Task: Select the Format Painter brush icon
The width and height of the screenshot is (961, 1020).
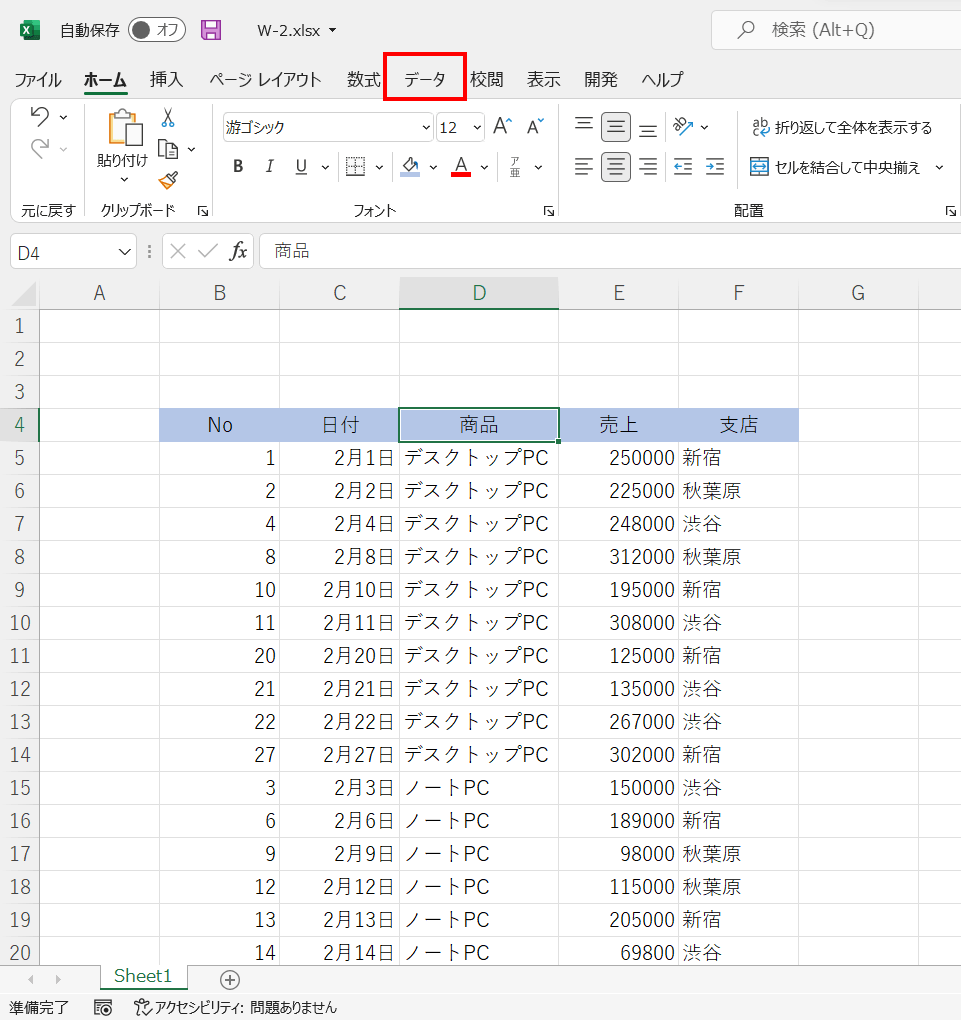Action: 168,180
